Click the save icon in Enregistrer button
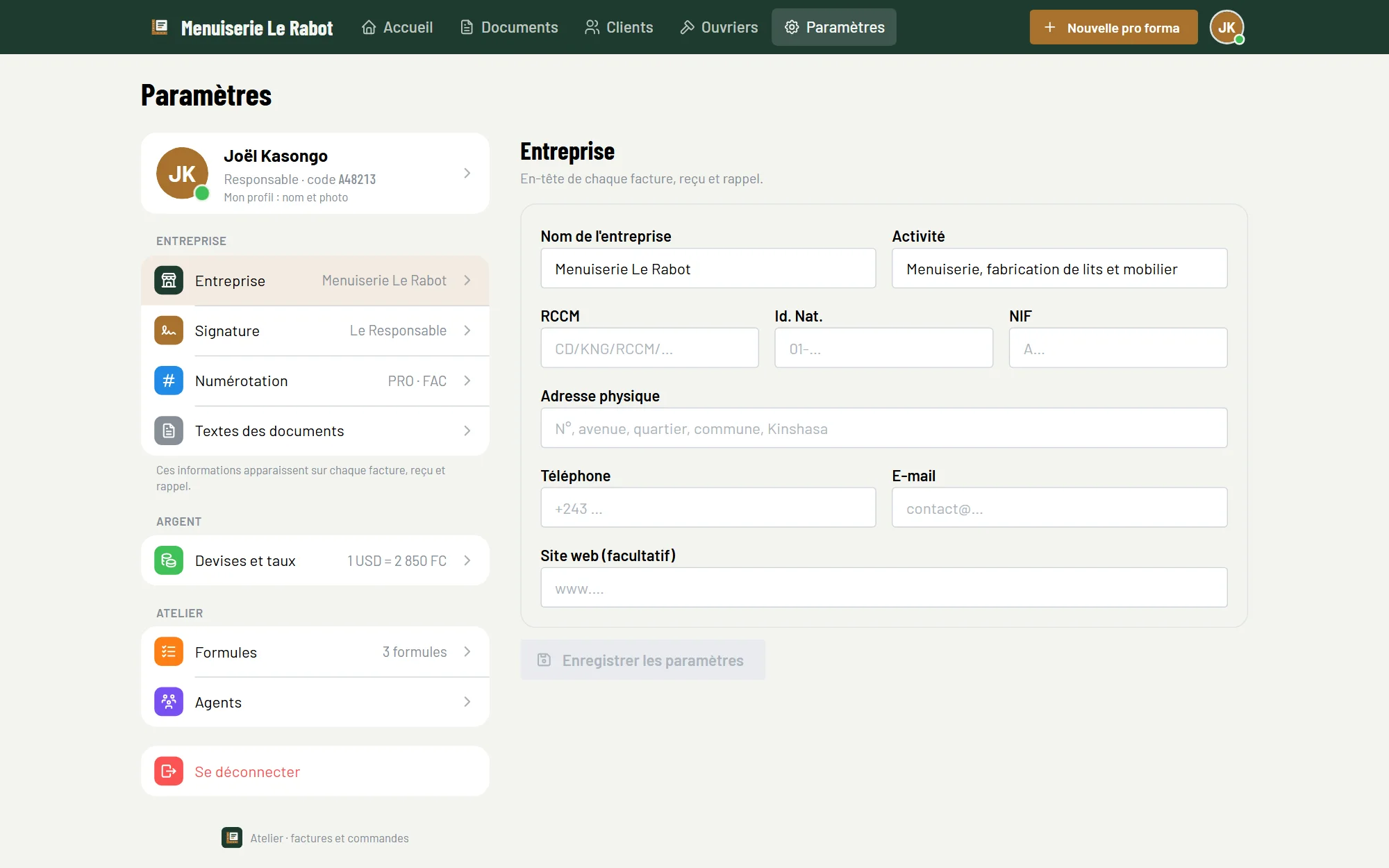 (544, 660)
